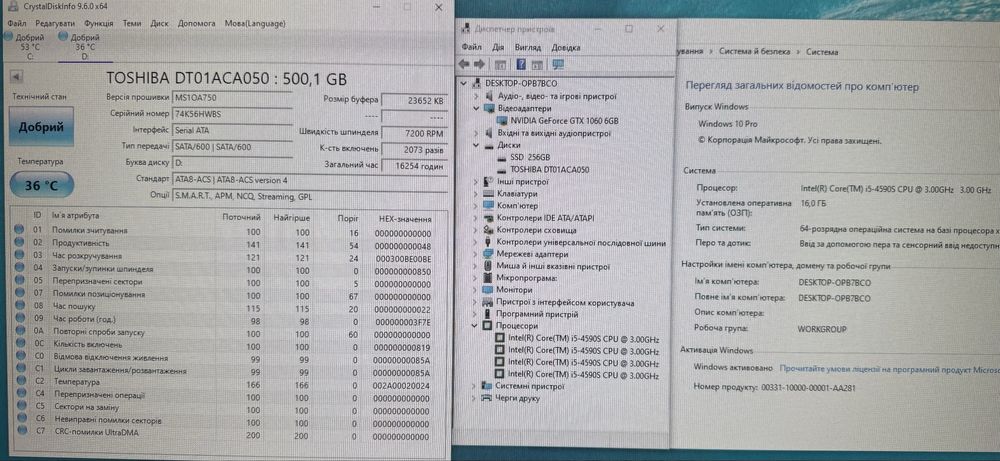
Task: Select the SSD 256GB disk in Device Manager
Action: 529,157
